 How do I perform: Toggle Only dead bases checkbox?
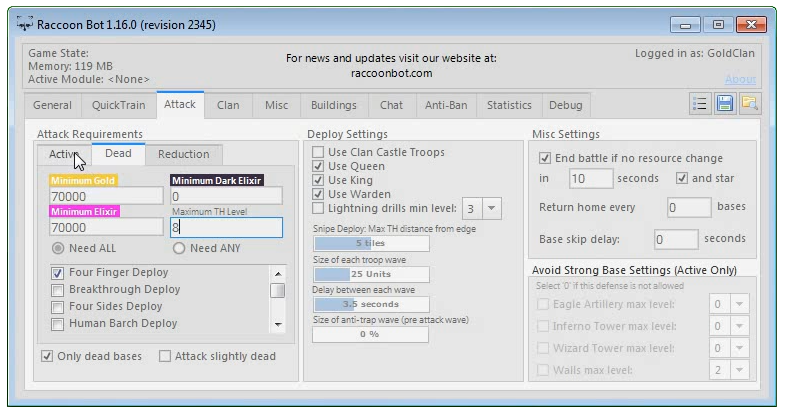[47, 356]
